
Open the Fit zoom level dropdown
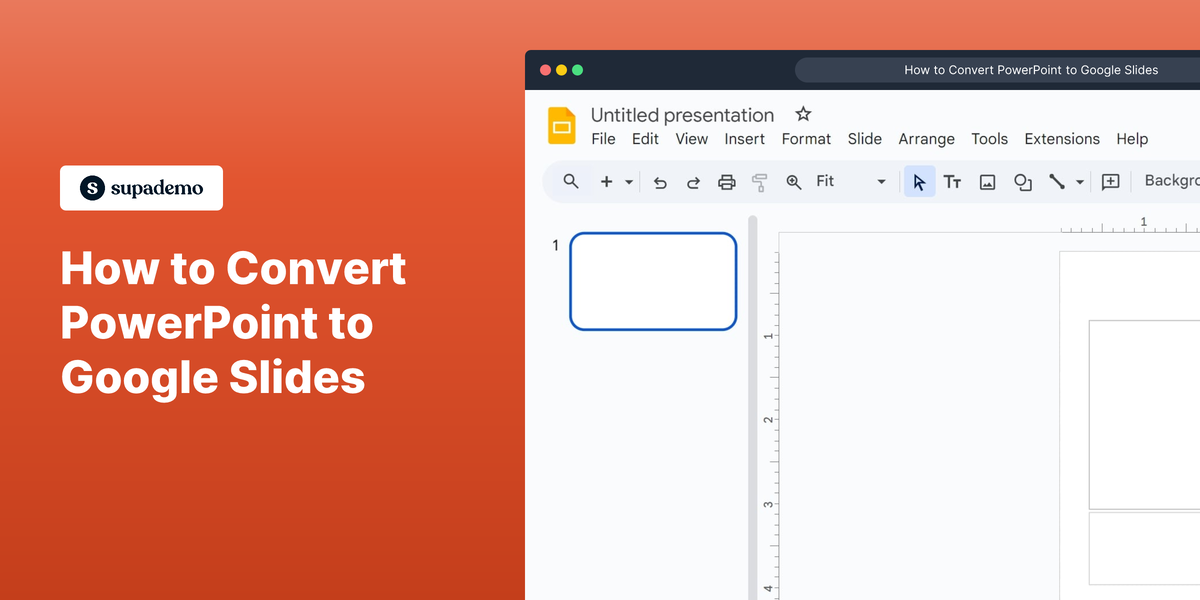tap(851, 181)
